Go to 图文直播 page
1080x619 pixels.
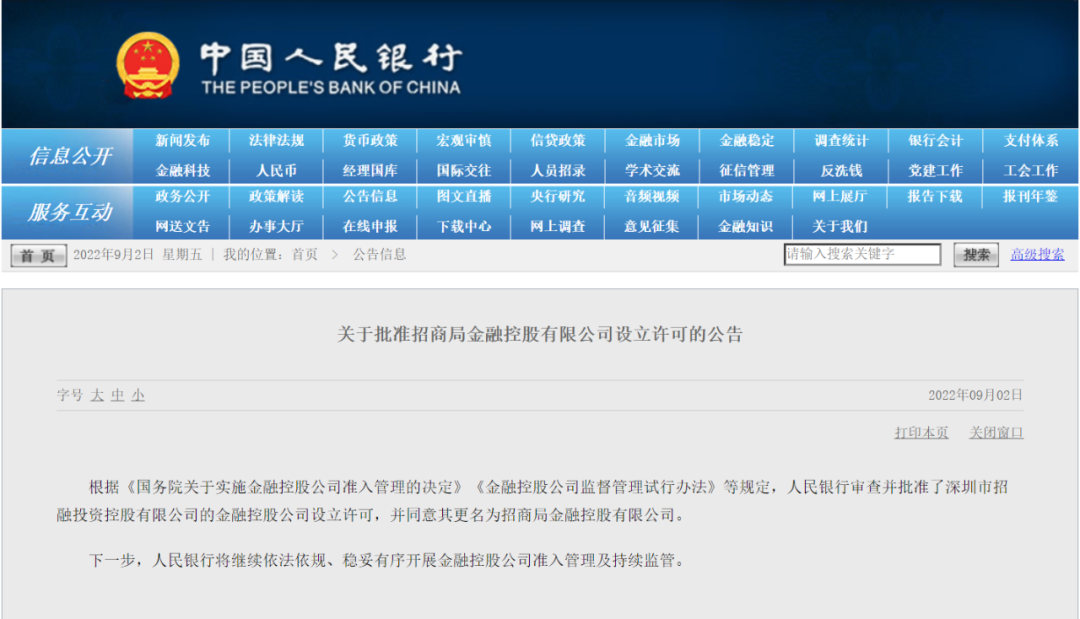464,196
